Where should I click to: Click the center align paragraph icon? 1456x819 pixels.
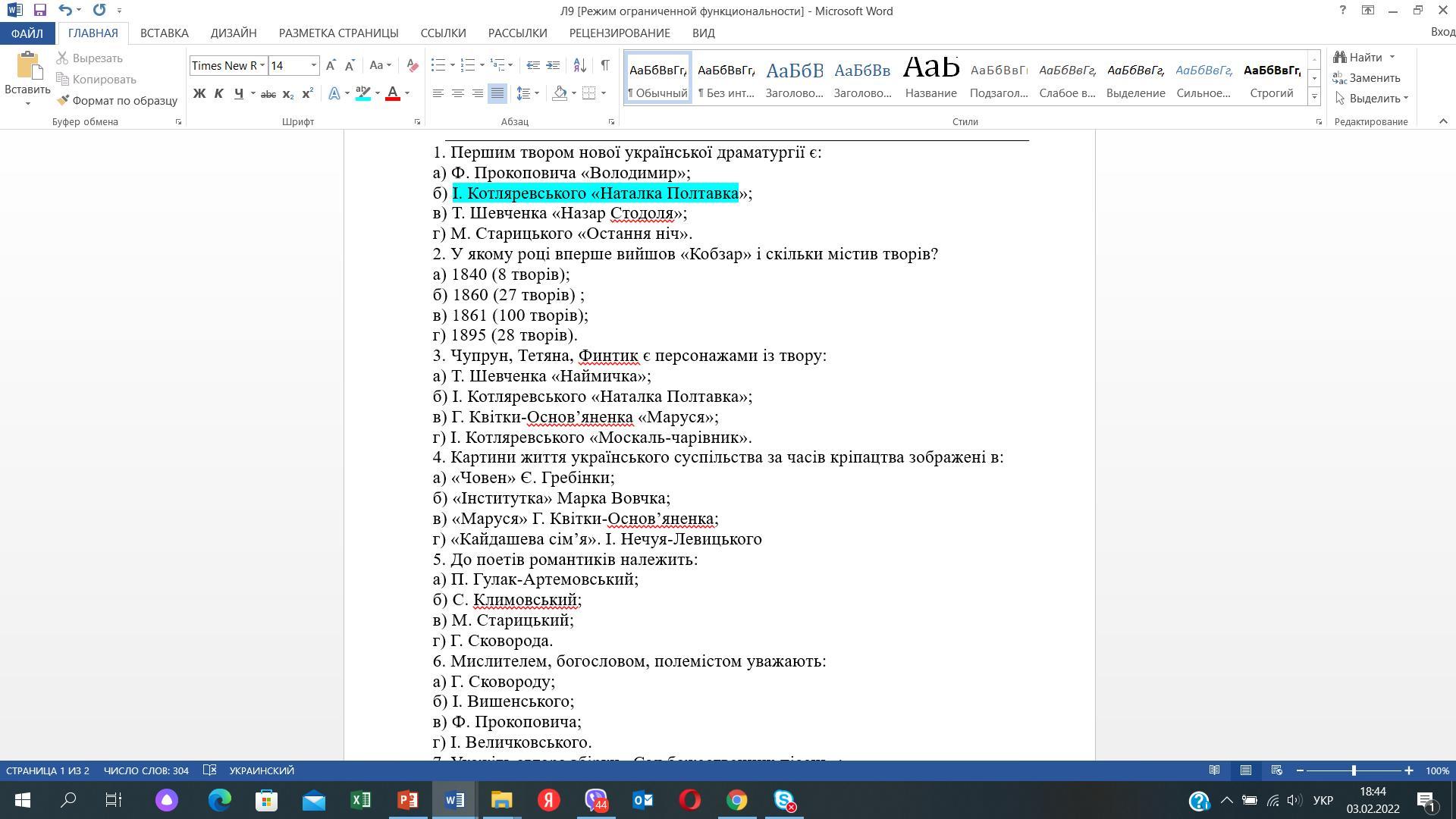coord(458,93)
